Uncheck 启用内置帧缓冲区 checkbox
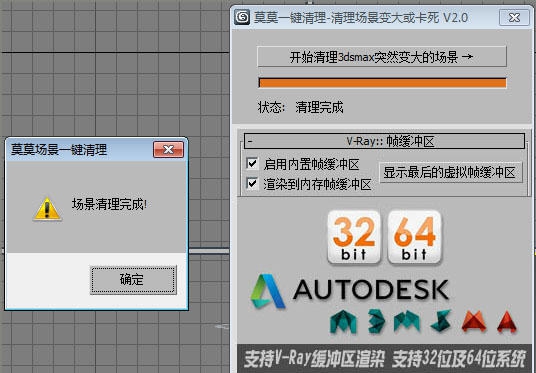The width and height of the screenshot is (536, 373). 252,163
